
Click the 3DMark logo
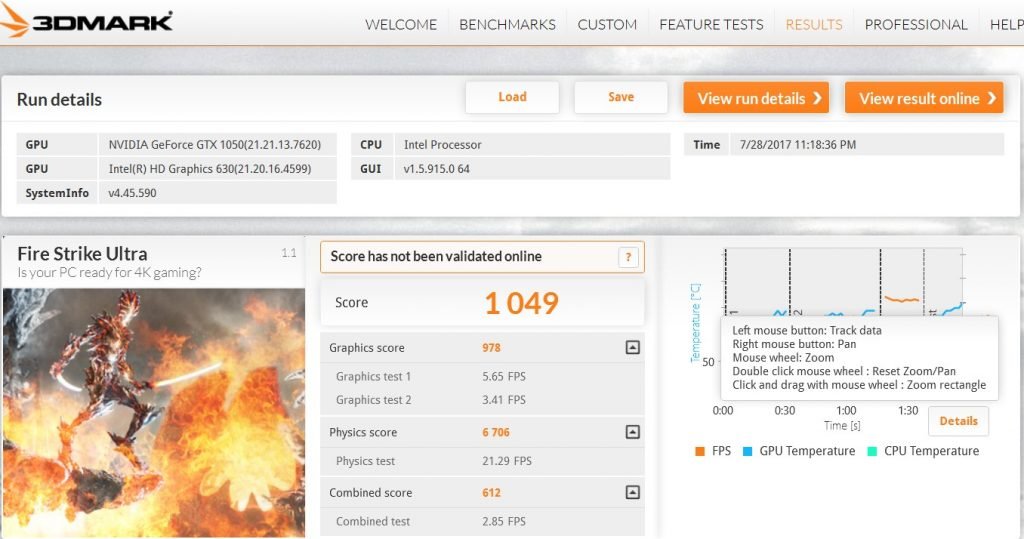tap(86, 21)
